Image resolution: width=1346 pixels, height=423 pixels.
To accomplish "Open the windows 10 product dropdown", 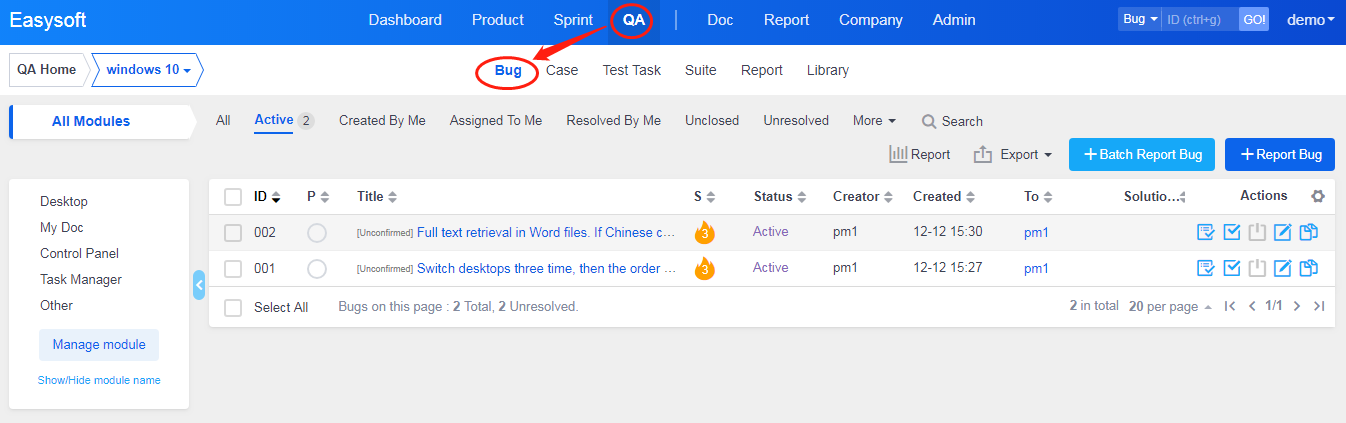I will click(148, 70).
